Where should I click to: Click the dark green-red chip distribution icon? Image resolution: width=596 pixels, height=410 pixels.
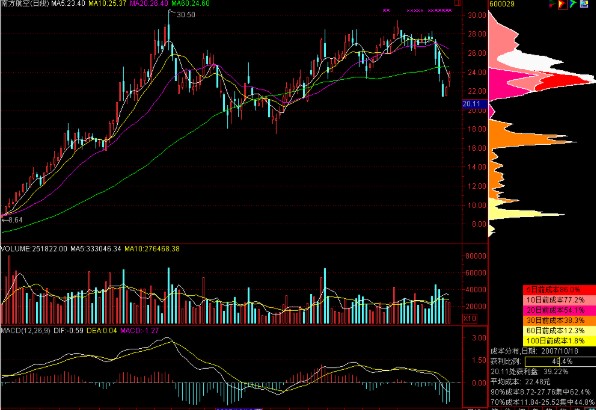[x=552, y=4]
